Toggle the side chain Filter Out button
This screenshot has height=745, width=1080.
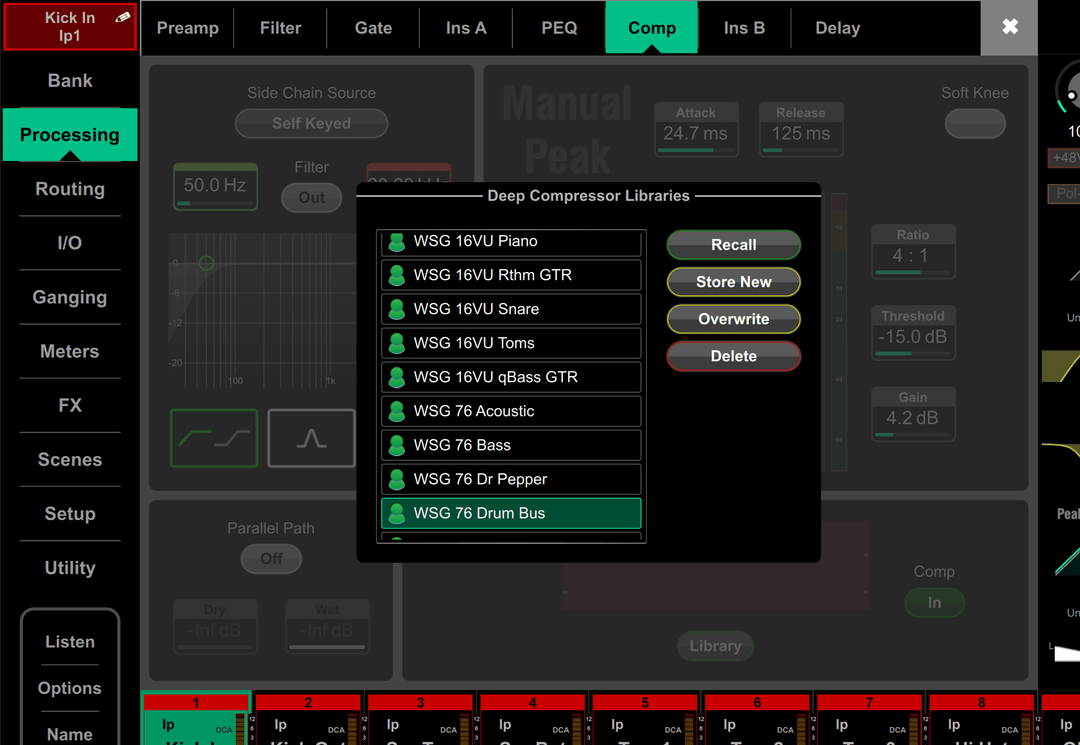pyautogui.click(x=311, y=198)
